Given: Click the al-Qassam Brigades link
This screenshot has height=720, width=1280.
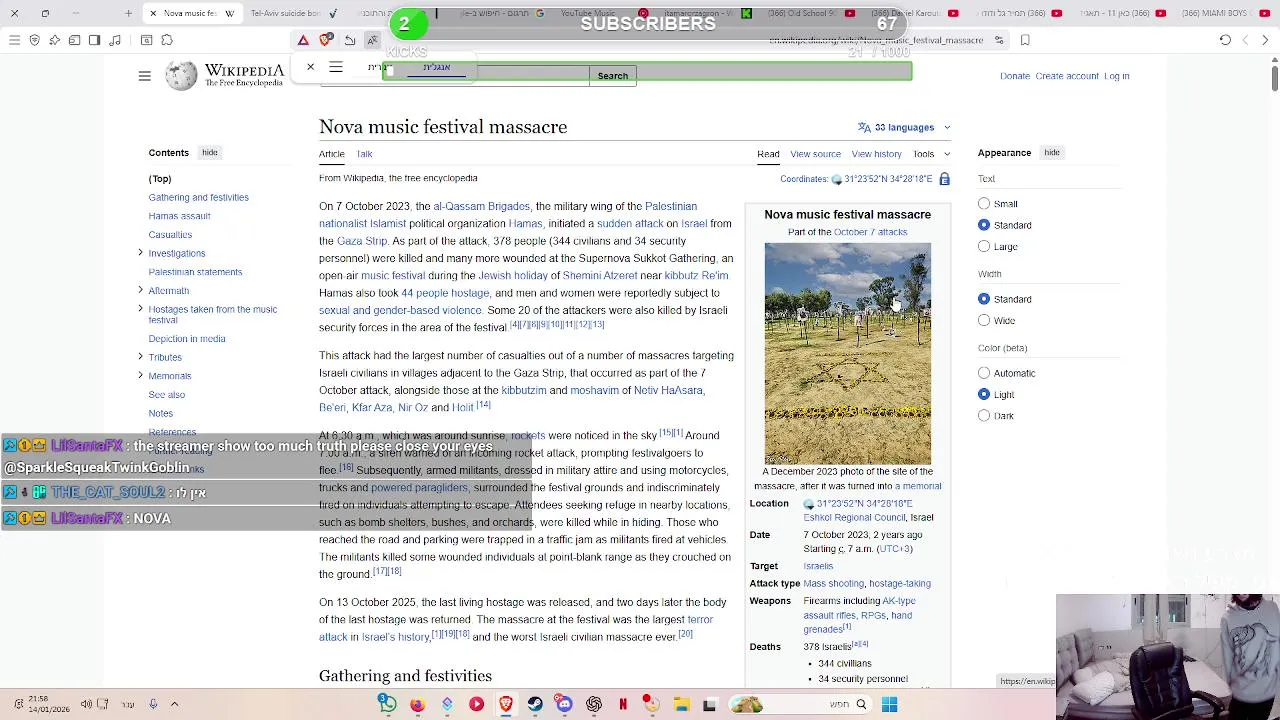Looking at the screenshot, I should tap(481, 206).
